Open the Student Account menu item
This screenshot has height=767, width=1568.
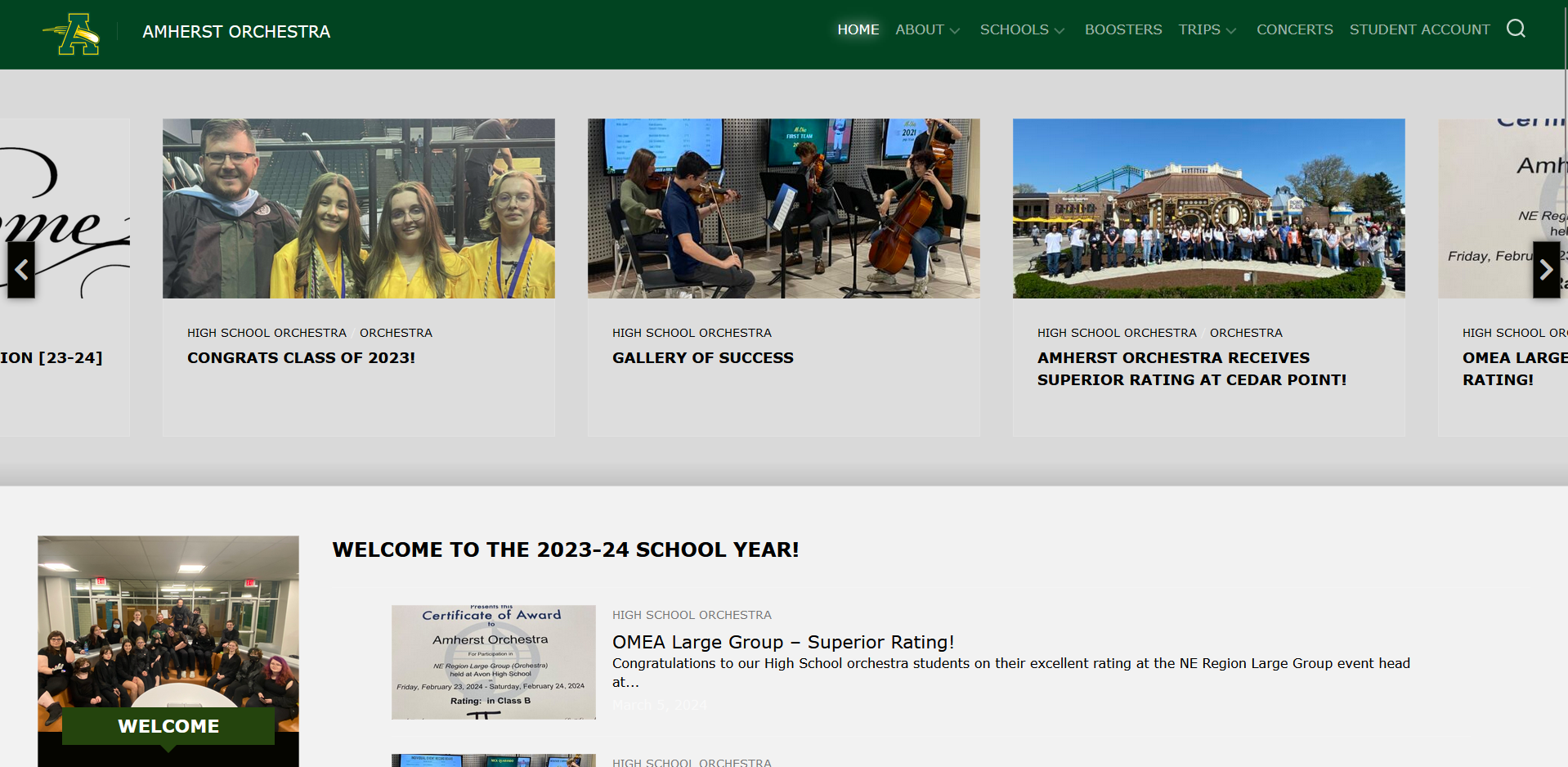1419,29
